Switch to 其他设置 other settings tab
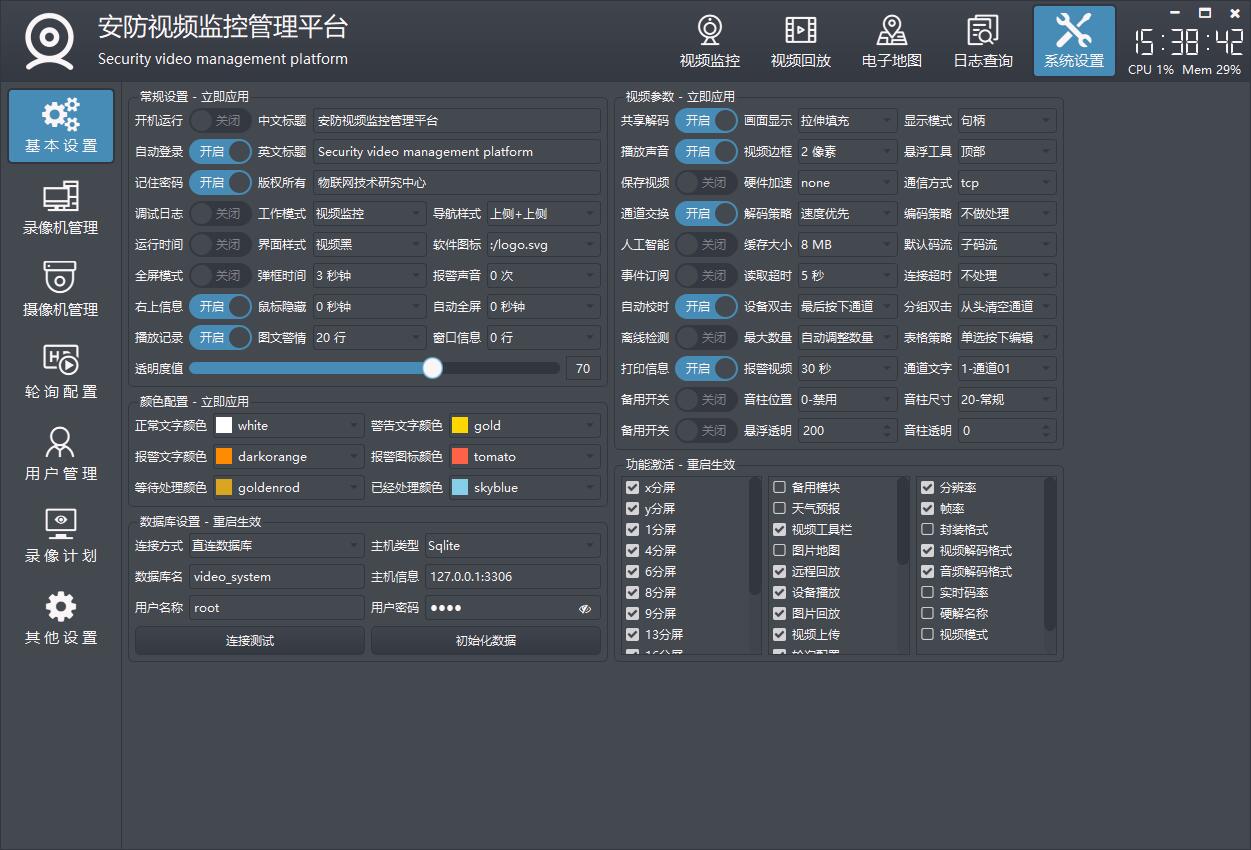Screen dimensions: 1251x850 point(61,618)
